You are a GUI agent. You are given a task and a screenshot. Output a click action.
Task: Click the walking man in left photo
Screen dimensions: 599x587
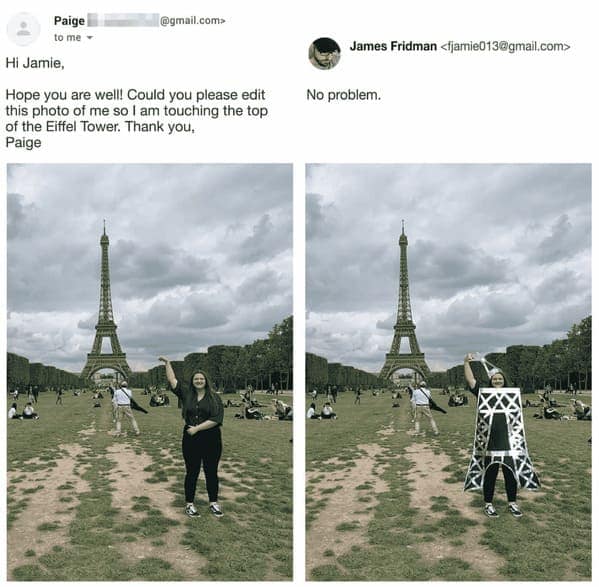click(125, 408)
